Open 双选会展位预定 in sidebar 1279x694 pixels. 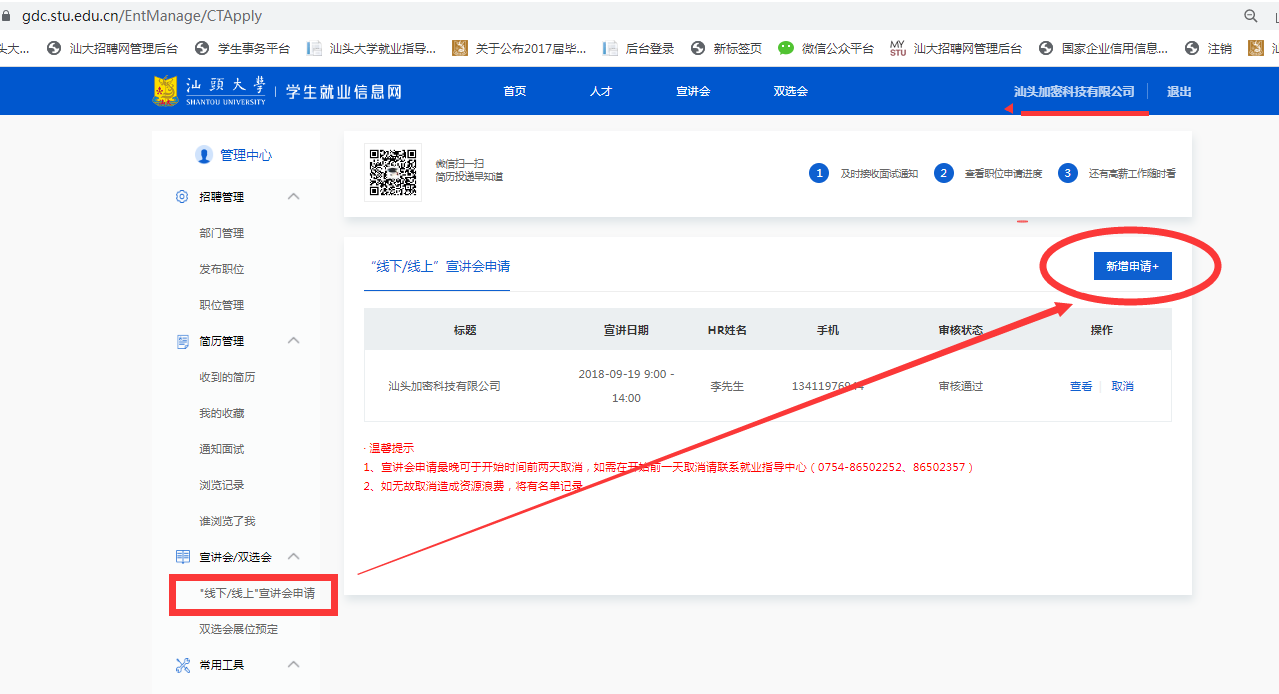[239, 629]
